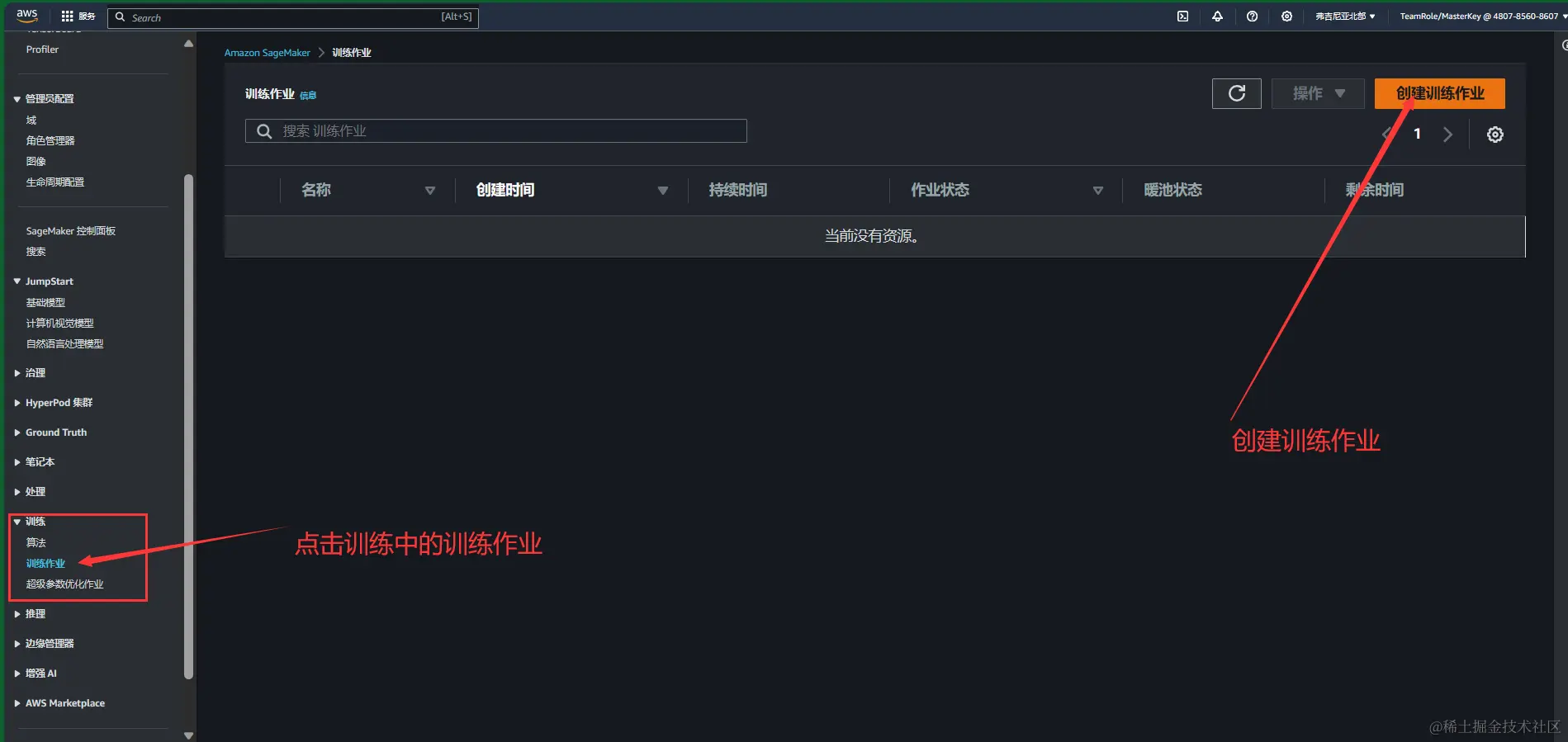Select 训练作业 in sidebar

click(45, 564)
